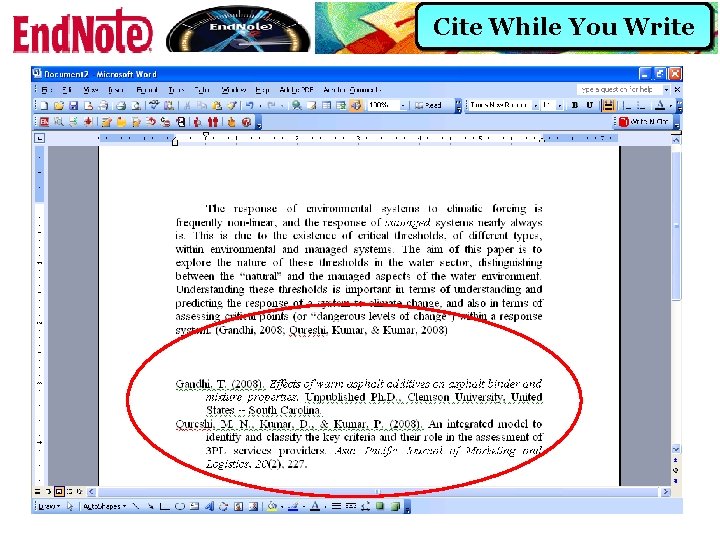Image resolution: width=720 pixels, height=540 pixels.
Task: Click the Paste clipboard icon
Action: 217,106
